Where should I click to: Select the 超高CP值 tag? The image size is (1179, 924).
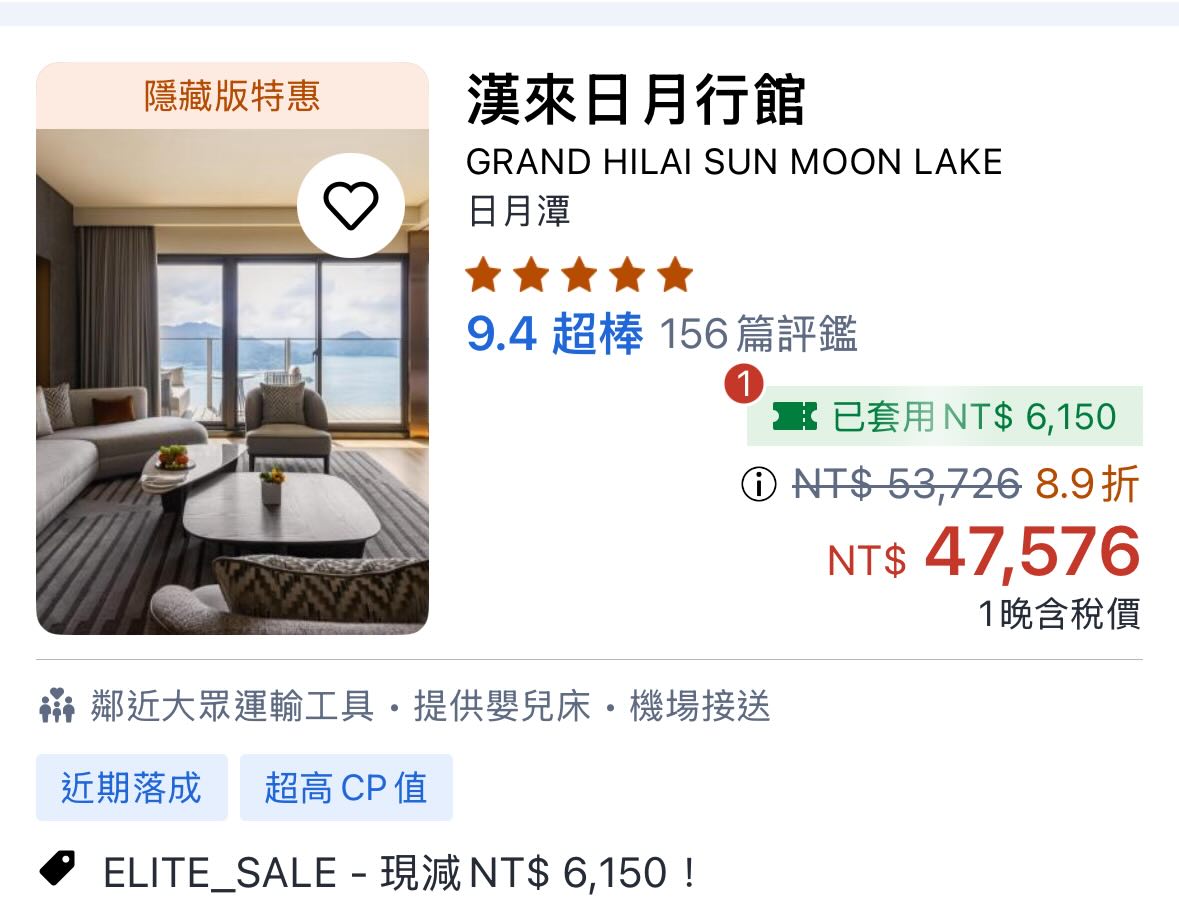pyautogui.click(x=346, y=787)
